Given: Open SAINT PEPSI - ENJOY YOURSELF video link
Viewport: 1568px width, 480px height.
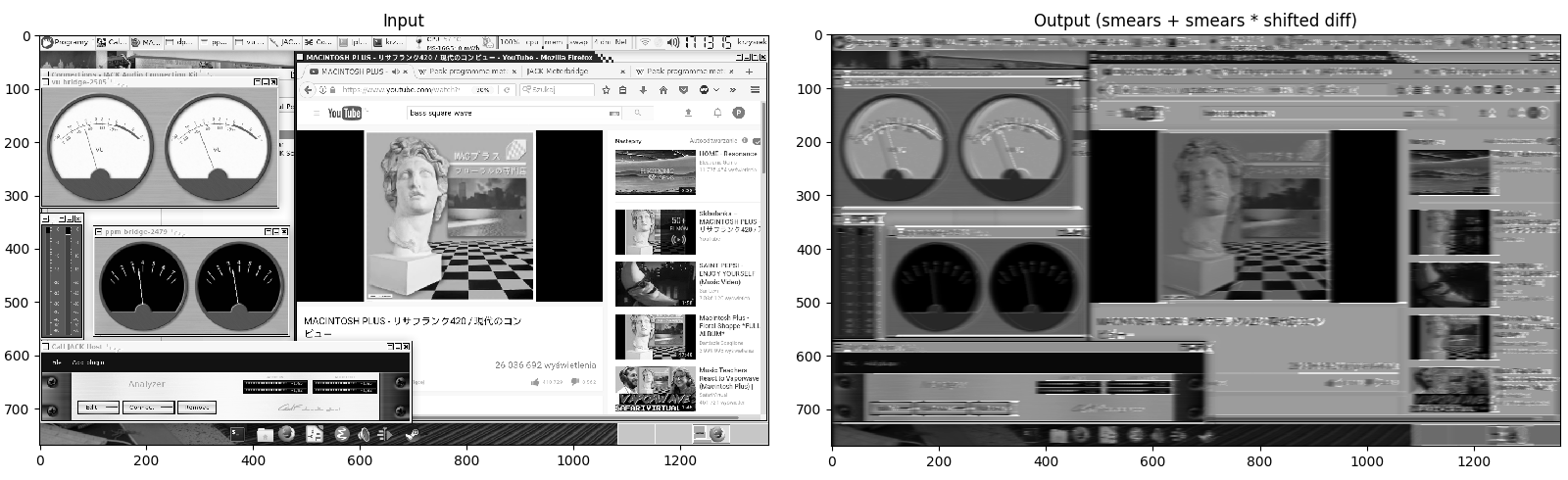Looking at the screenshot, I should click(x=727, y=273).
